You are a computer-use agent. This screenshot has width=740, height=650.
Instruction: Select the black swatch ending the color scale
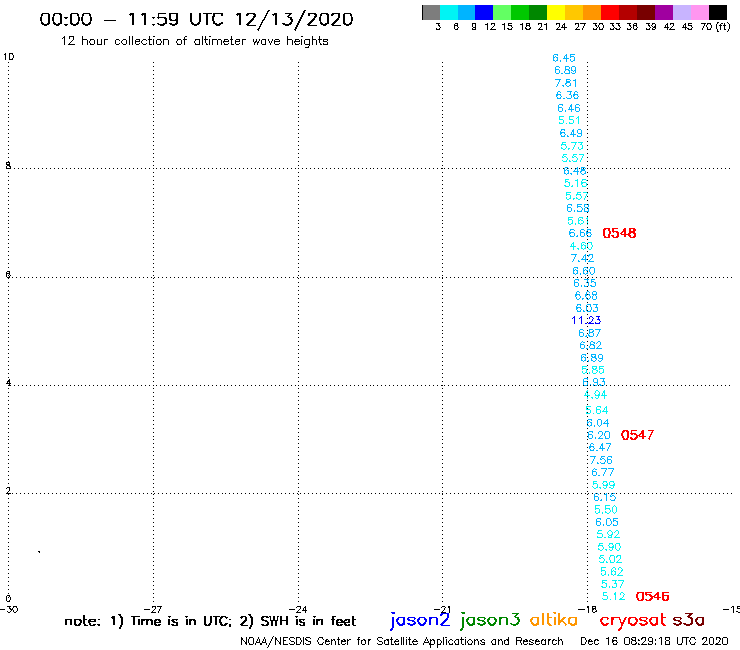(x=717, y=12)
